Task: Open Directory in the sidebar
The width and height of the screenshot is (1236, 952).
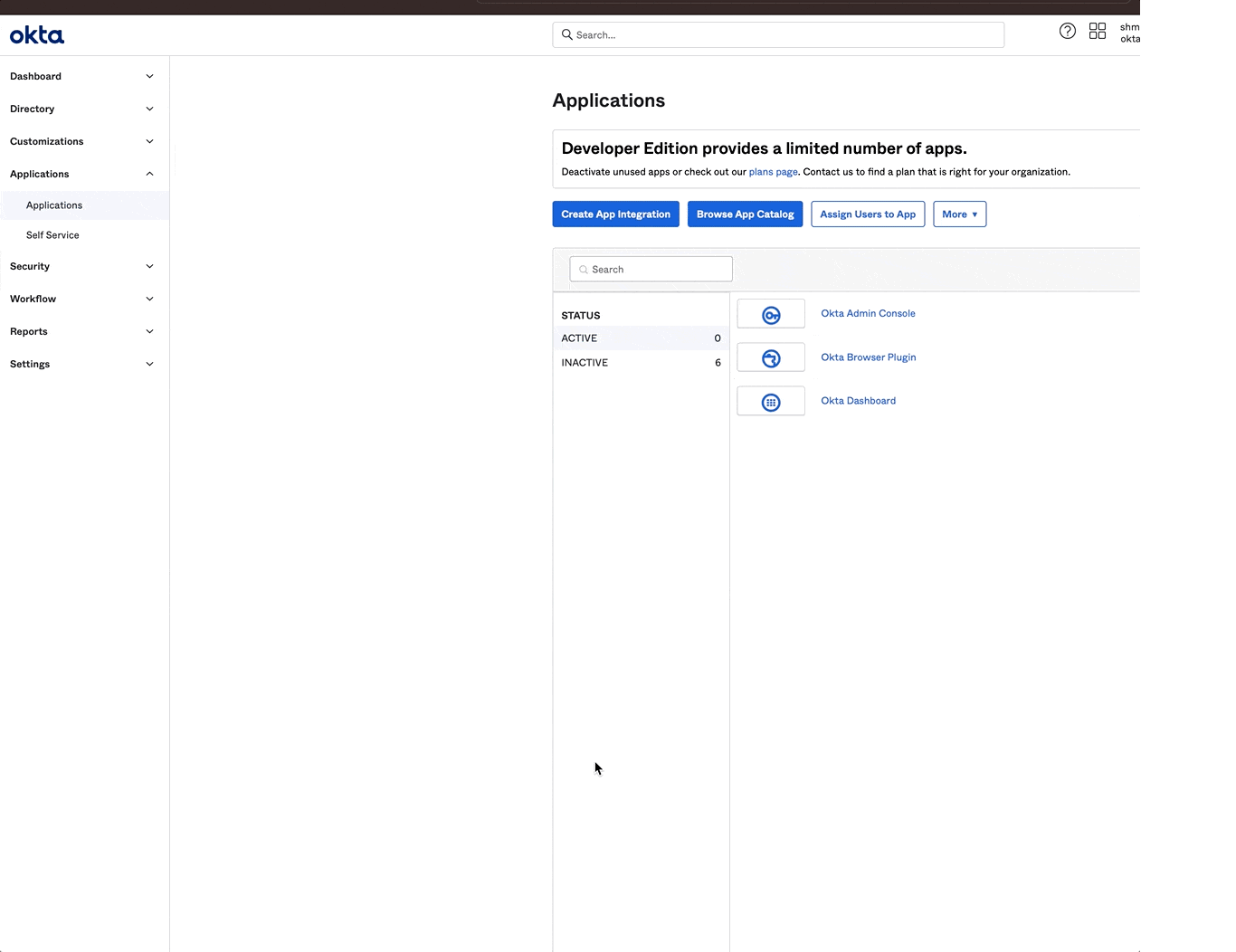Action: tap(84, 109)
